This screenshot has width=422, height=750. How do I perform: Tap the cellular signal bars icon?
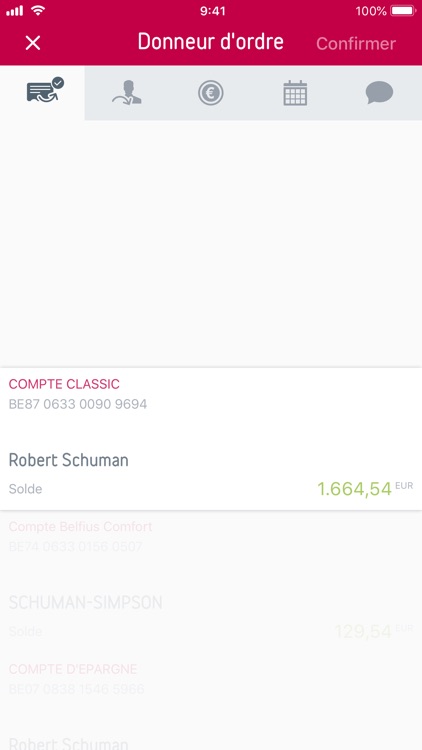pos(14,11)
